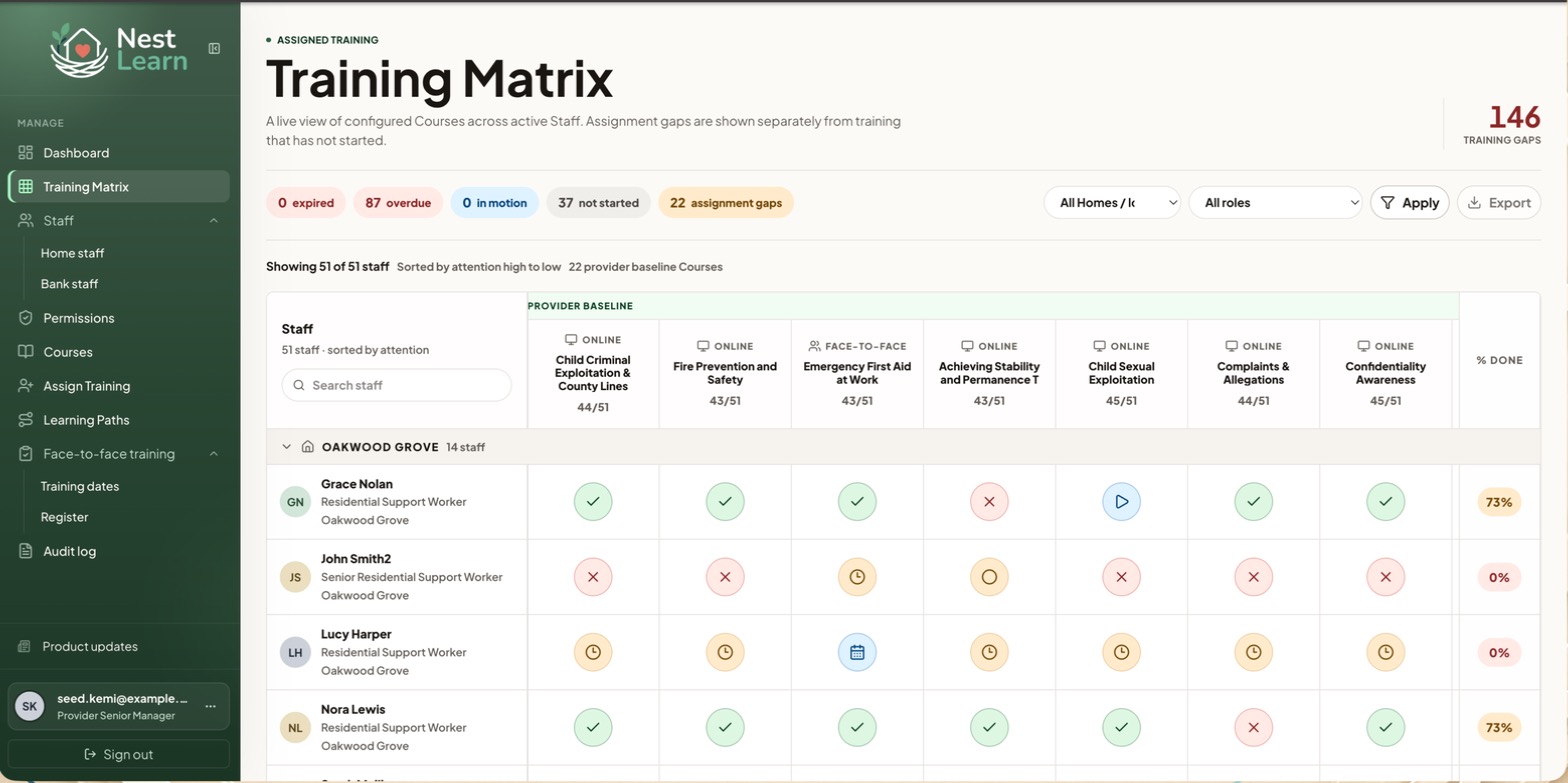Image resolution: width=1568 pixels, height=783 pixels.
Task: Collapse the Oakwood Grove group
Action: (x=286, y=447)
